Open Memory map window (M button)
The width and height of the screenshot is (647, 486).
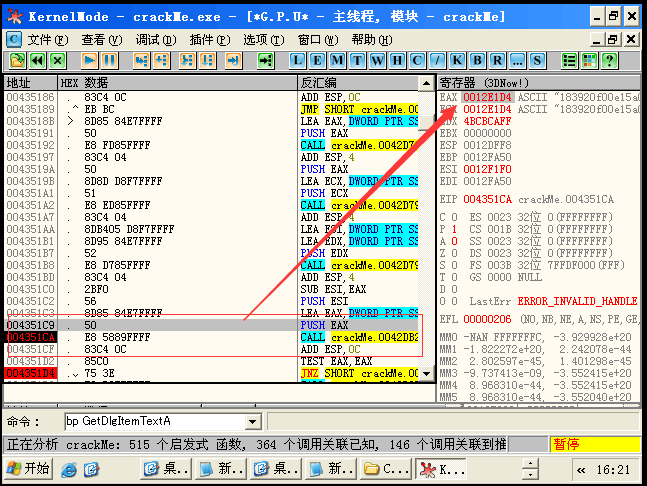(x=337, y=61)
